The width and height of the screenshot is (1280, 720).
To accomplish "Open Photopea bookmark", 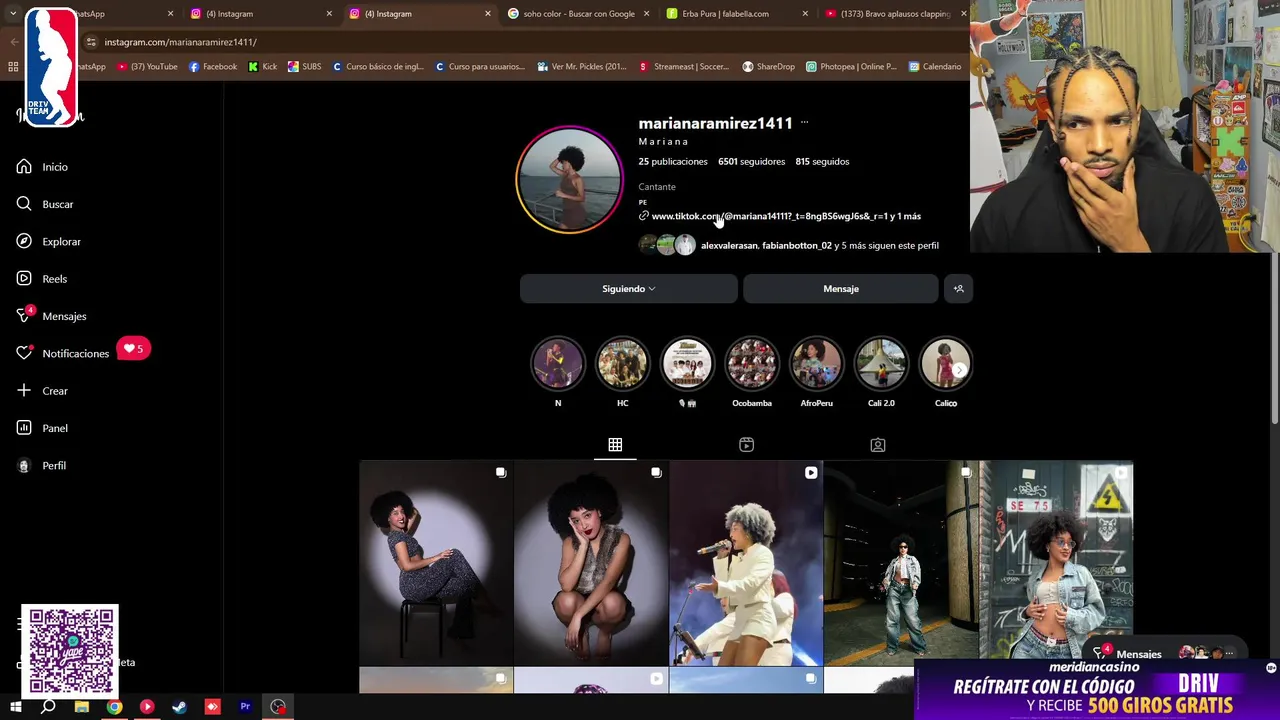I will point(851,67).
